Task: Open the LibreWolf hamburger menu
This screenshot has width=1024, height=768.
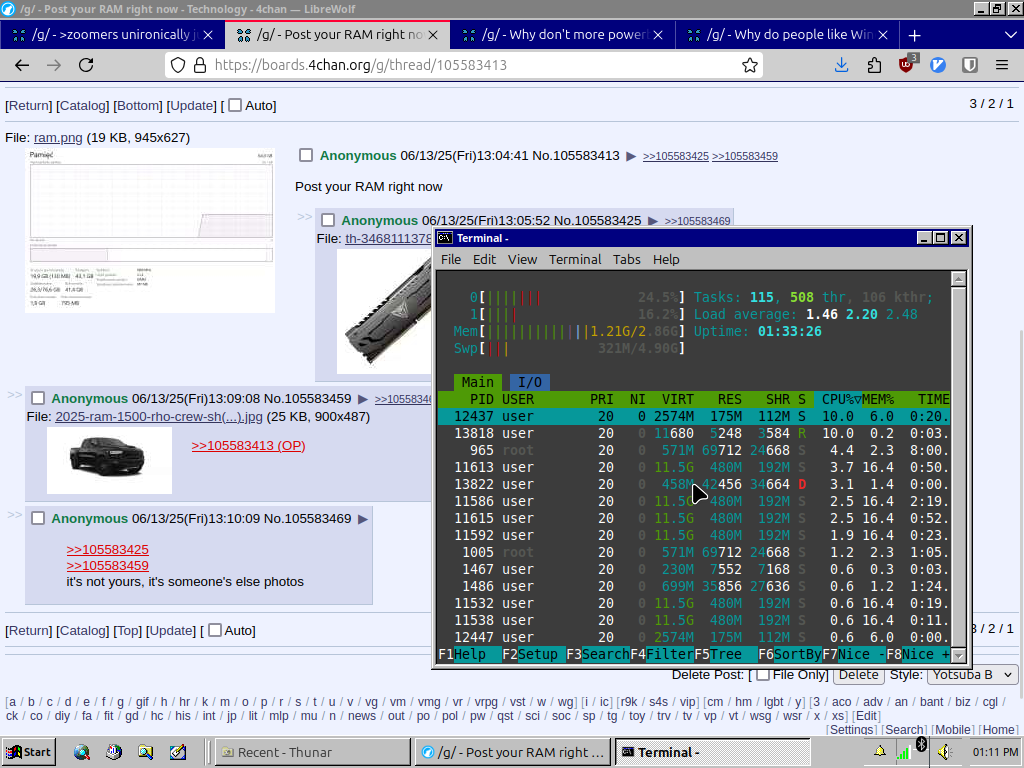Action: [1002, 65]
